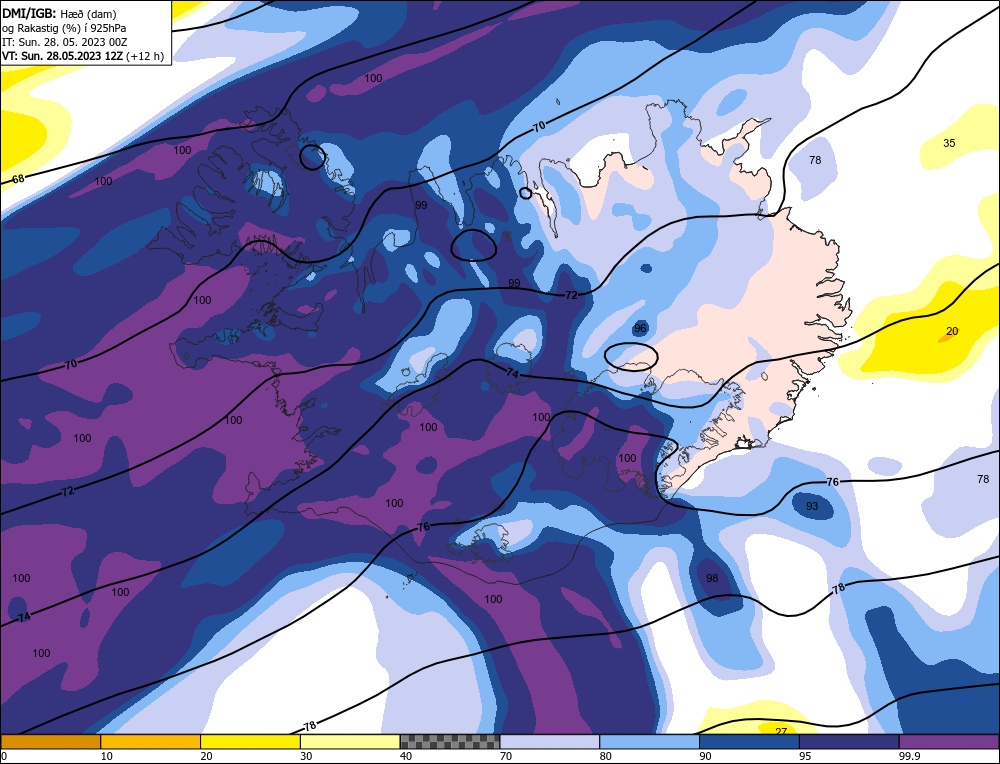
Task: Click the checkered 40–70 legend swatch
Action: (x=450, y=742)
